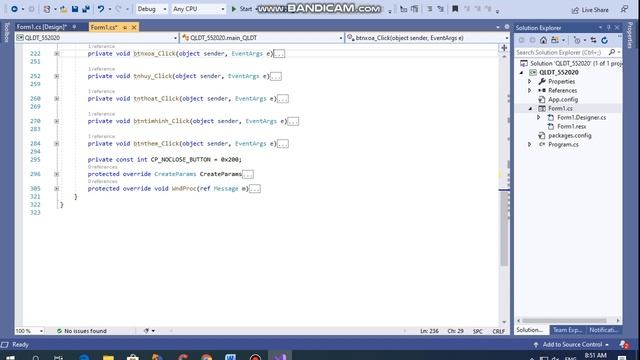Switch to Form1.cs [Design] tab
The width and height of the screenshot is (640, 360).
pos(42,27)
